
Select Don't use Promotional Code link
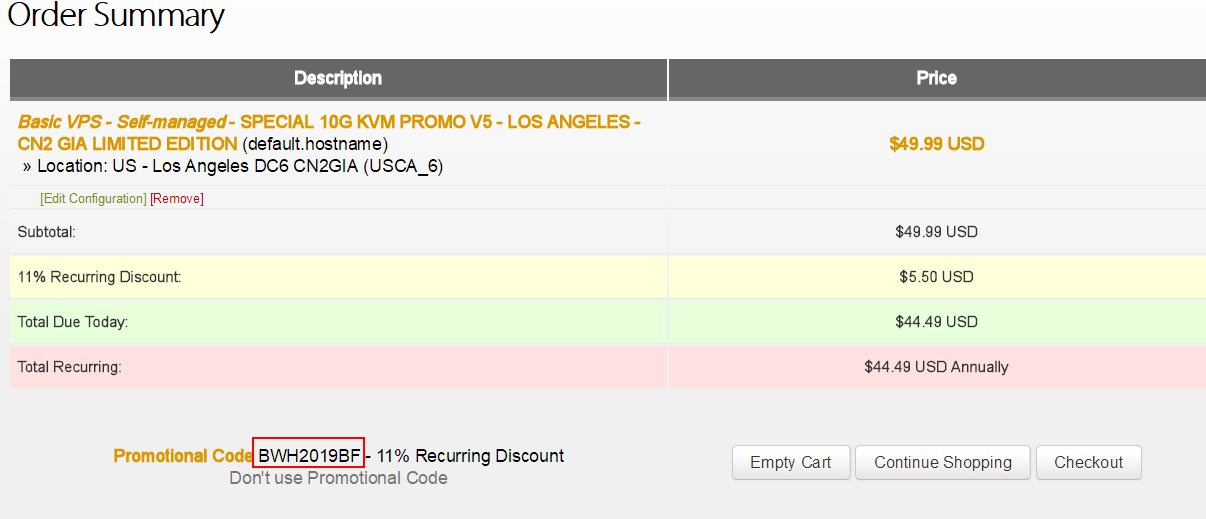coord(338,478)
